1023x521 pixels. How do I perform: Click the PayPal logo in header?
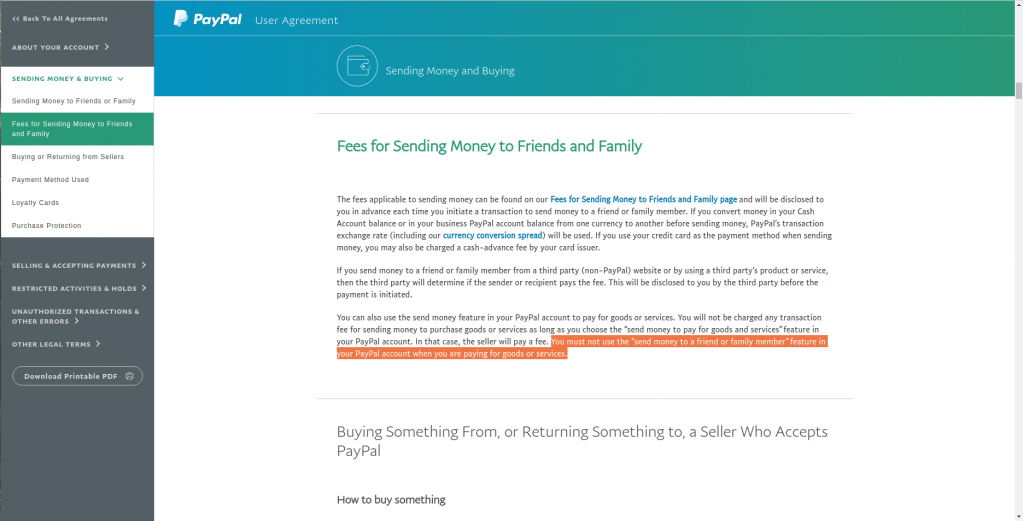207,19
